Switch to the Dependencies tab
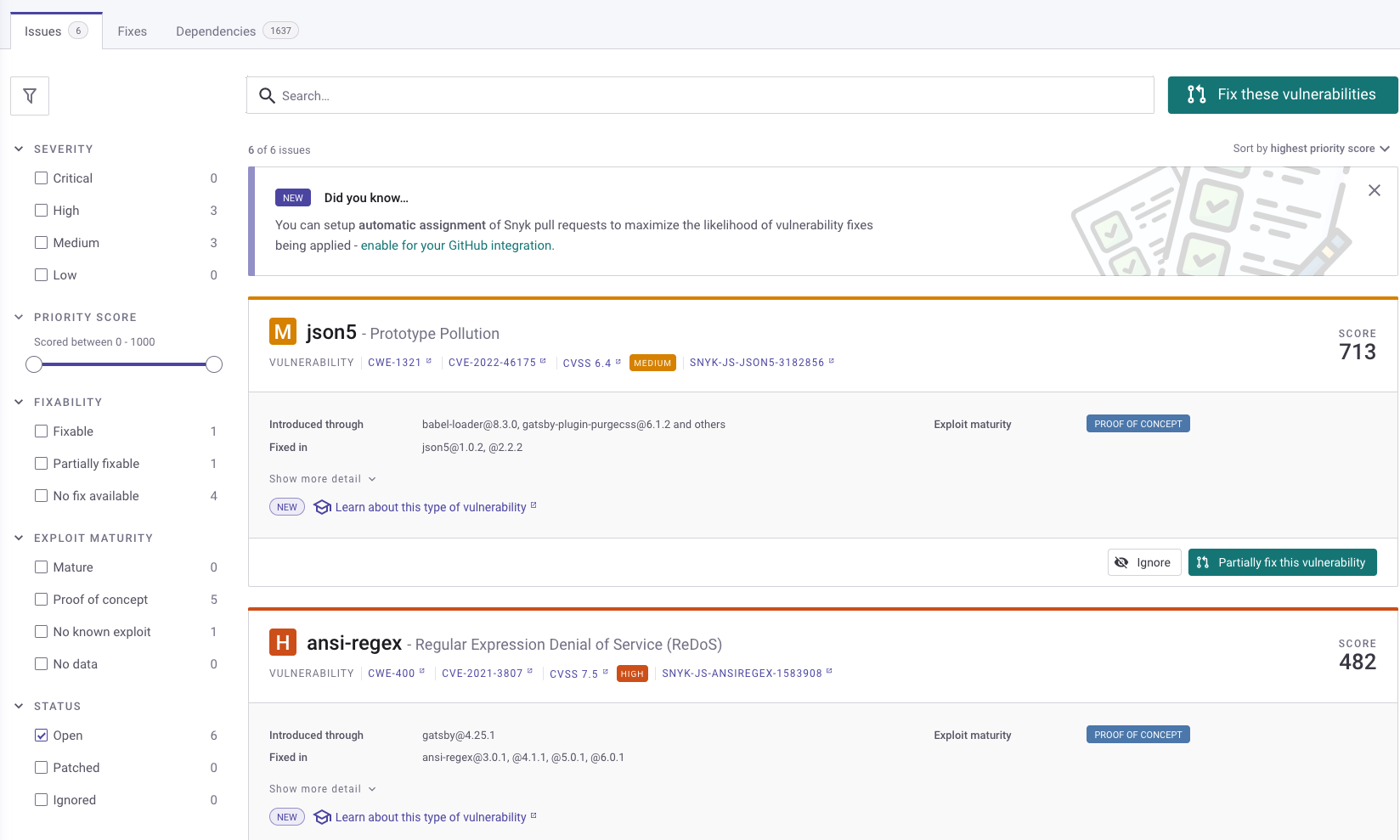Viewport: 1400px width, 840px height. [x=214, y=31]
